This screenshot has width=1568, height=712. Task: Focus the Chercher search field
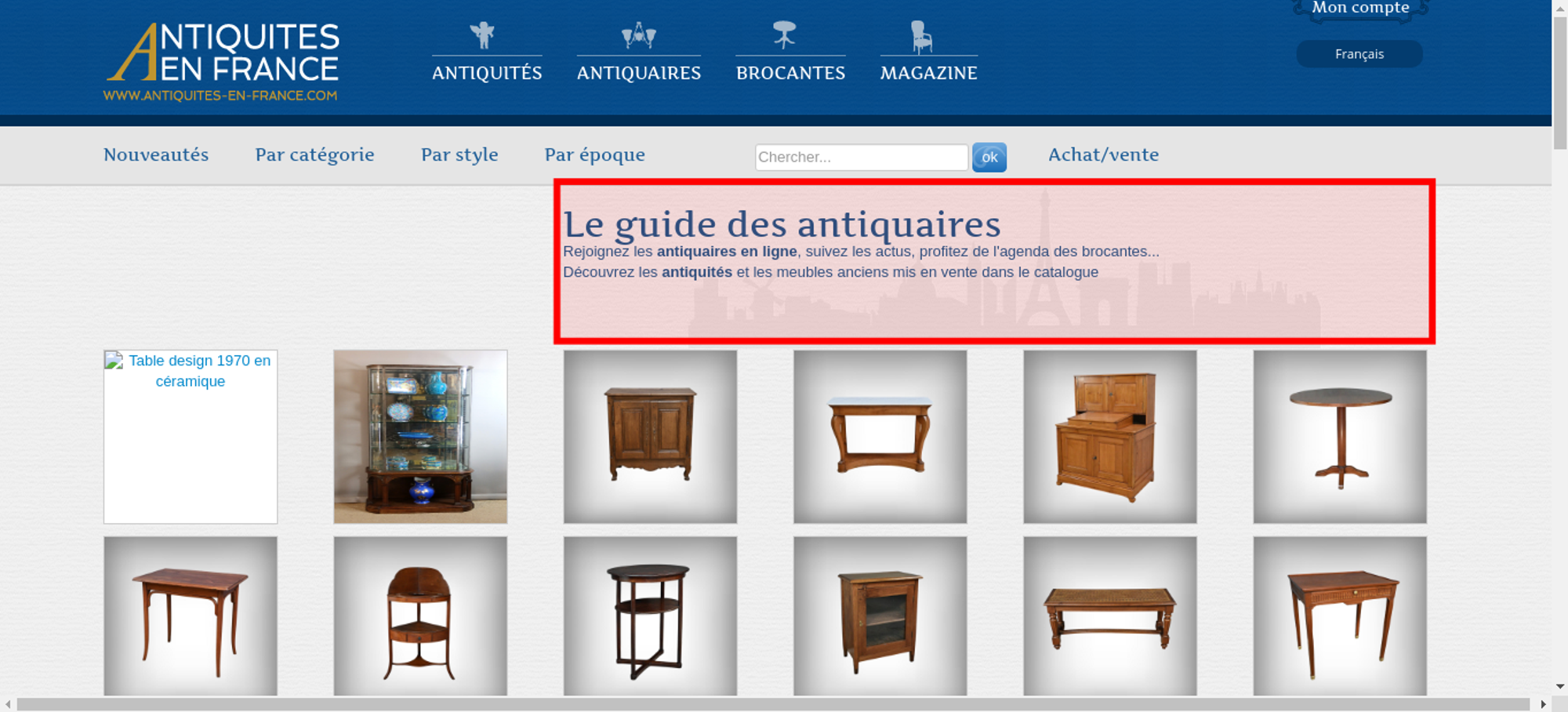pos(861,157)
